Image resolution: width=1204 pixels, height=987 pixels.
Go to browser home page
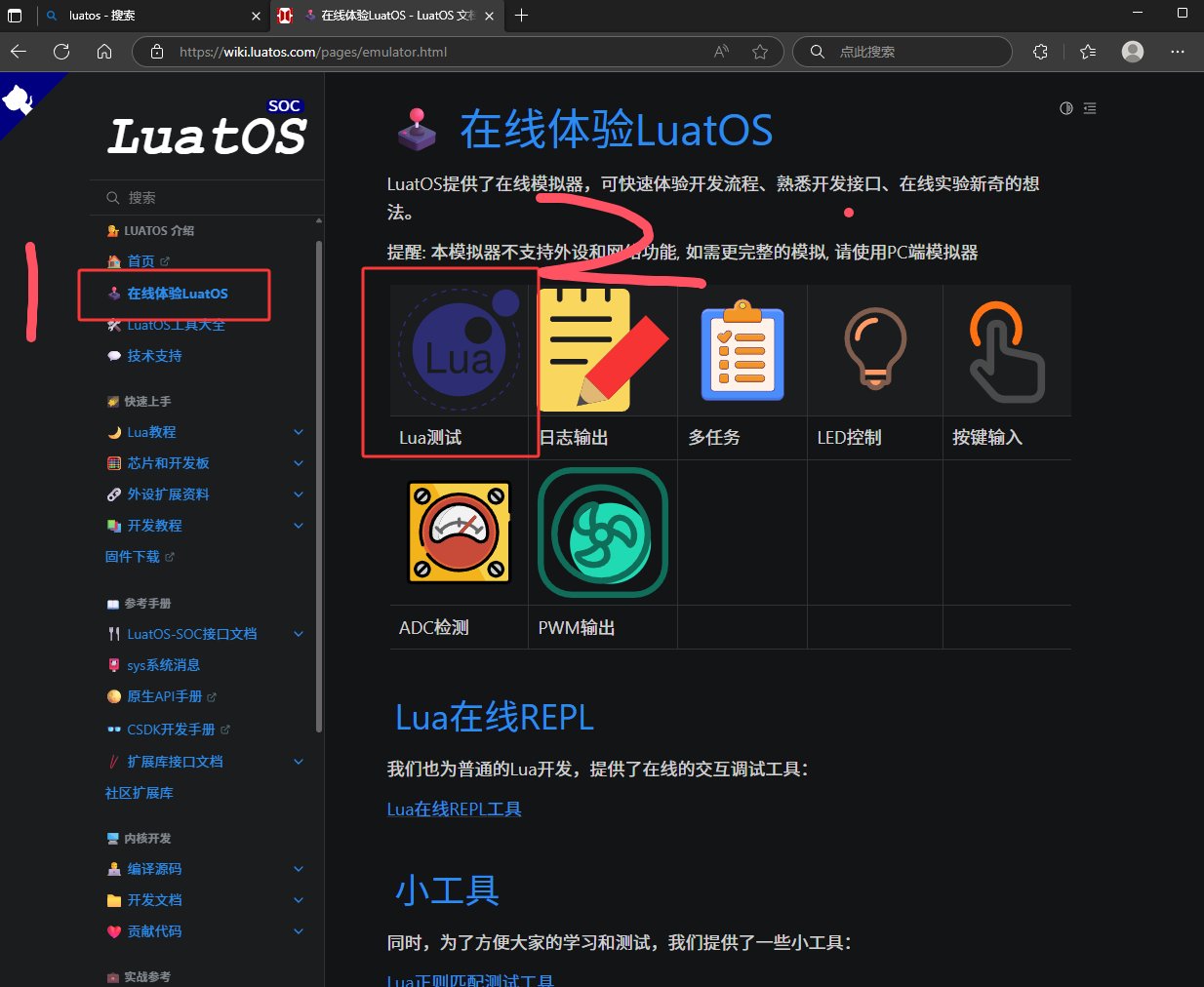coord(104,52)
